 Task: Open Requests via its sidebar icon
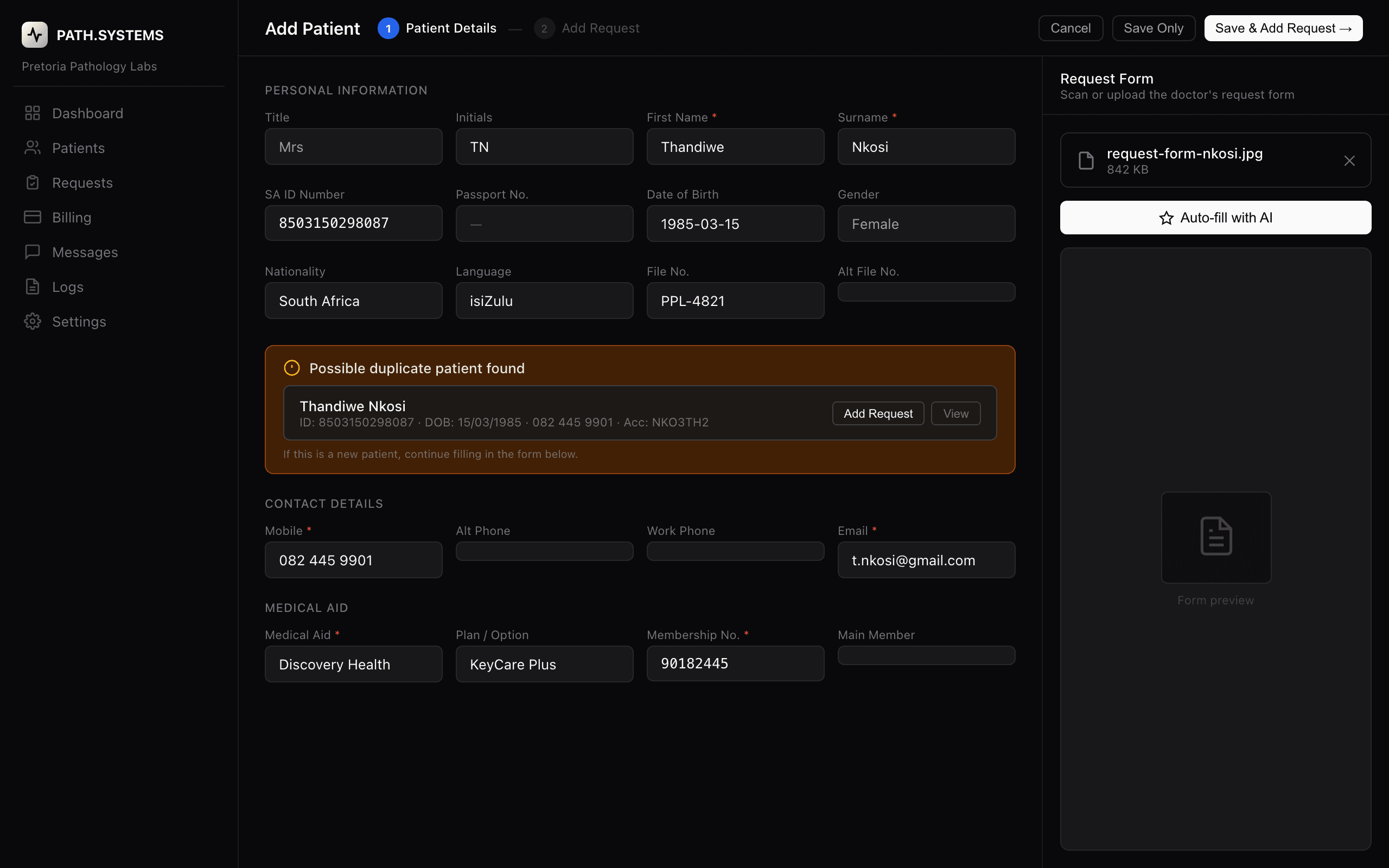click(33, 183)
